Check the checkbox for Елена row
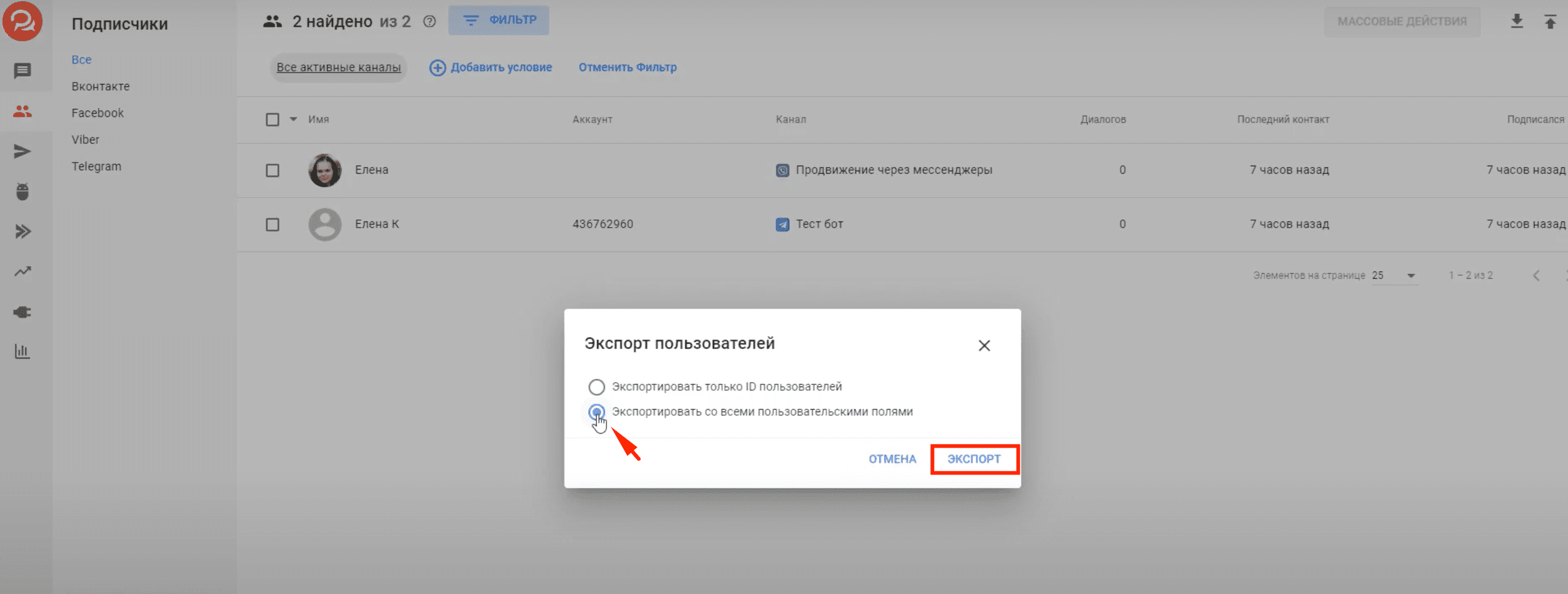 [x=273, y=170]
